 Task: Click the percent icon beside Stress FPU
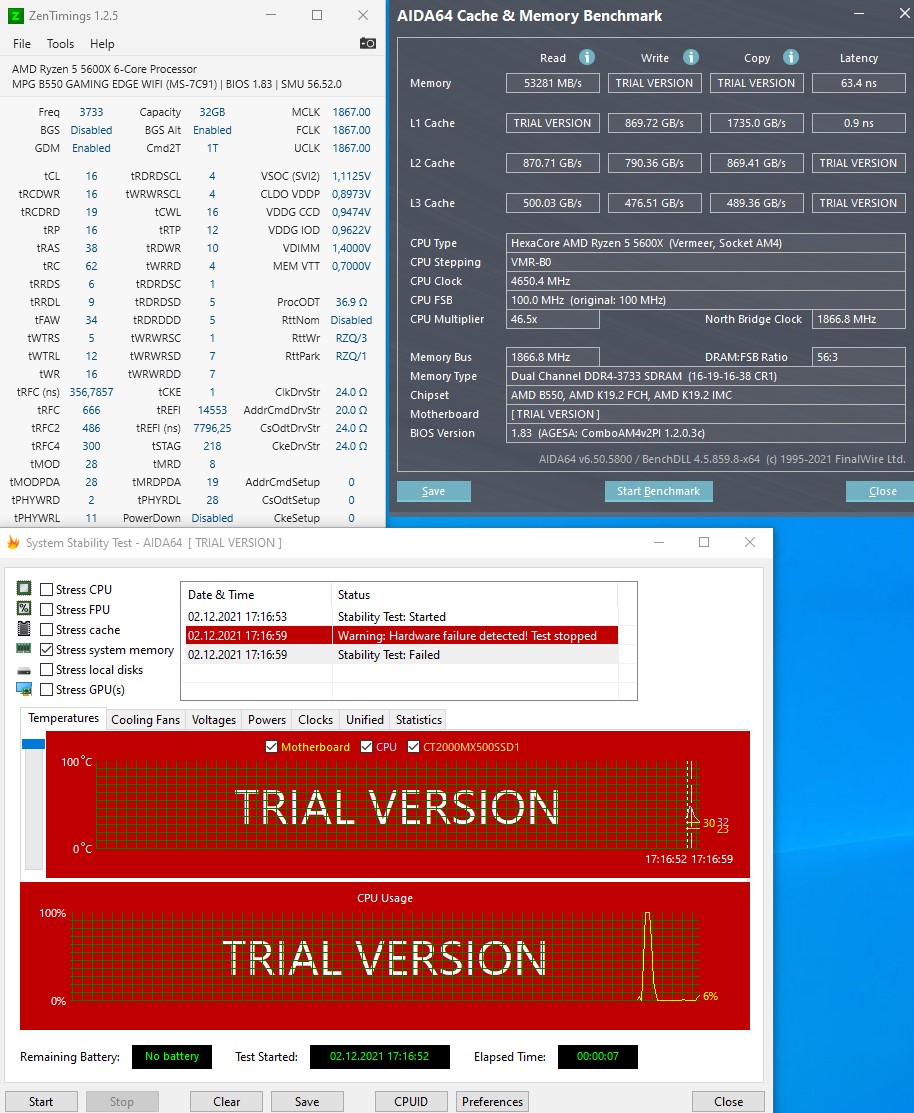click(24, 608)
